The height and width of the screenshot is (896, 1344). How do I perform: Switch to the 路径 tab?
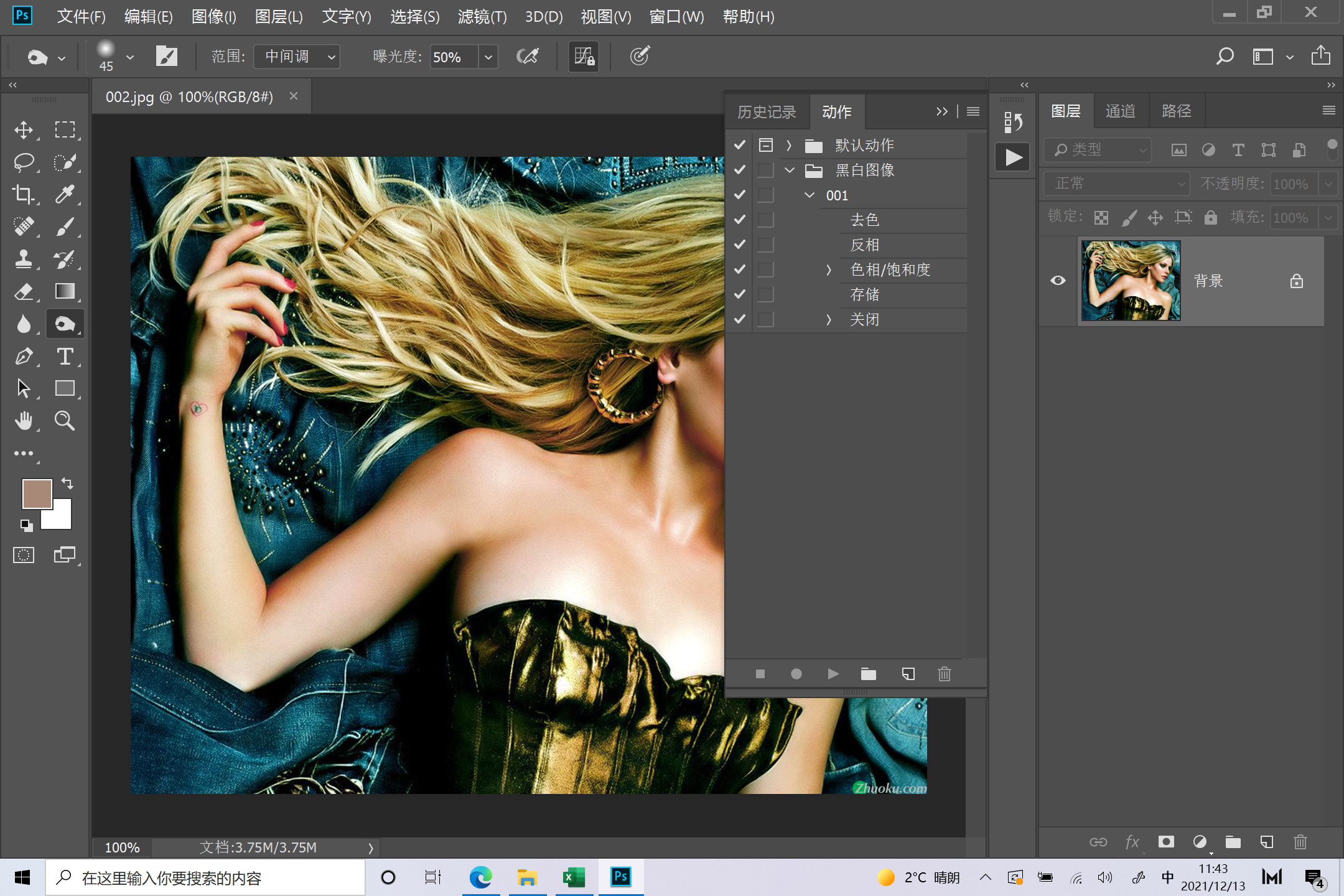(x=1177, y=111)
